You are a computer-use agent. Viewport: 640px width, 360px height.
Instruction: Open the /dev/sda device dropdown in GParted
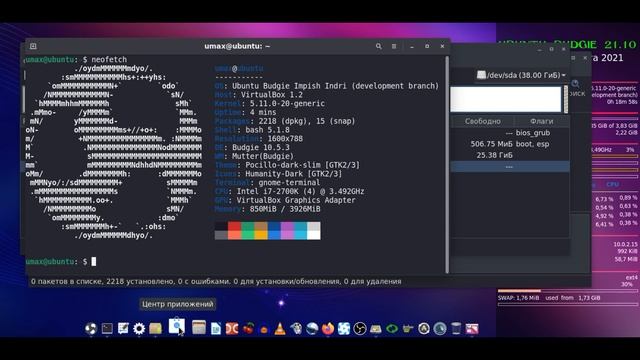point(522,75)
